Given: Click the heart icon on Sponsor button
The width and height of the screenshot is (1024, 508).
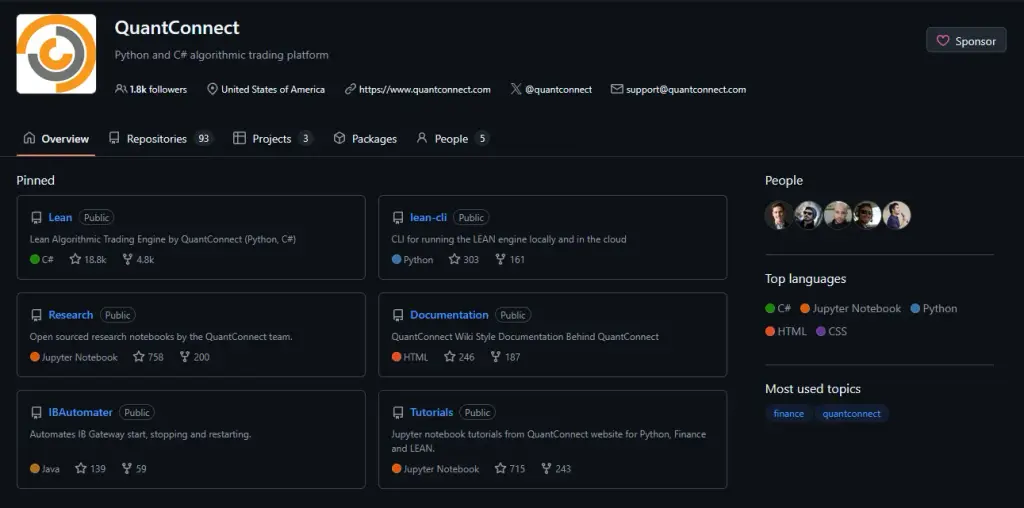Looking at the screenshot, I should (x=942, y=40).
